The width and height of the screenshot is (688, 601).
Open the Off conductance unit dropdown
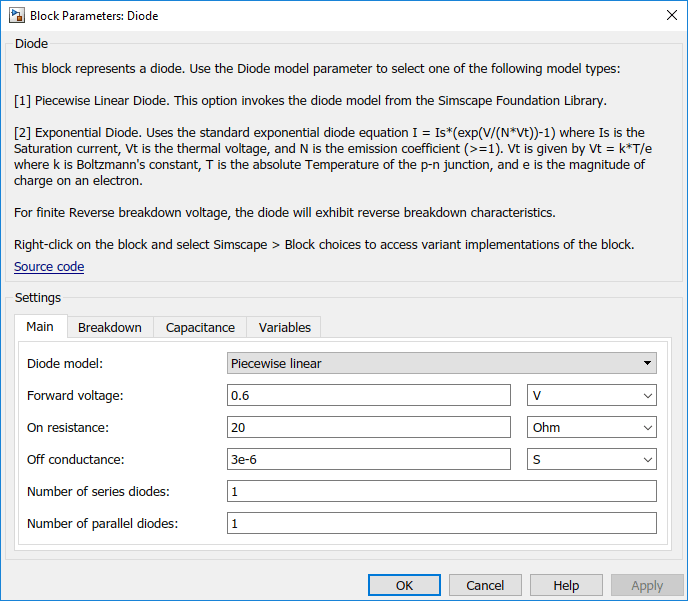pyautogui.click(x=591, y=459)
